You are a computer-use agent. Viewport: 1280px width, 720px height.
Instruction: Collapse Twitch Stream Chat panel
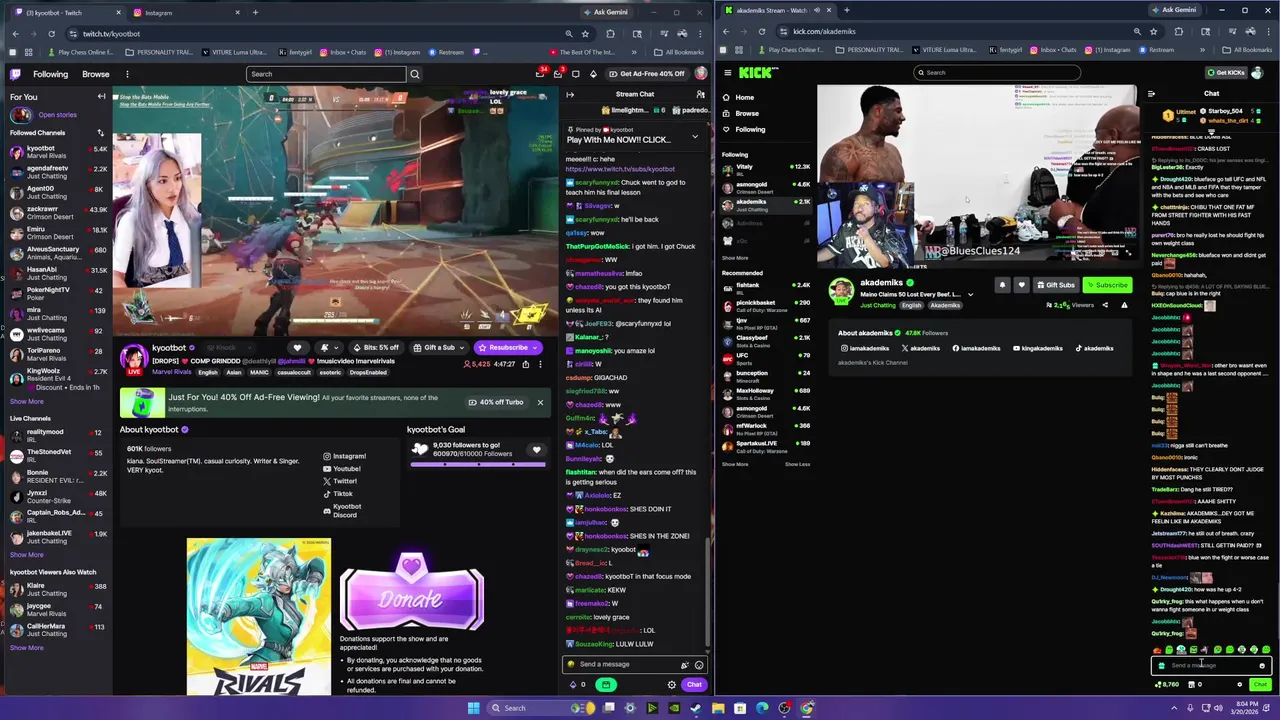click(x=570, y=94)
